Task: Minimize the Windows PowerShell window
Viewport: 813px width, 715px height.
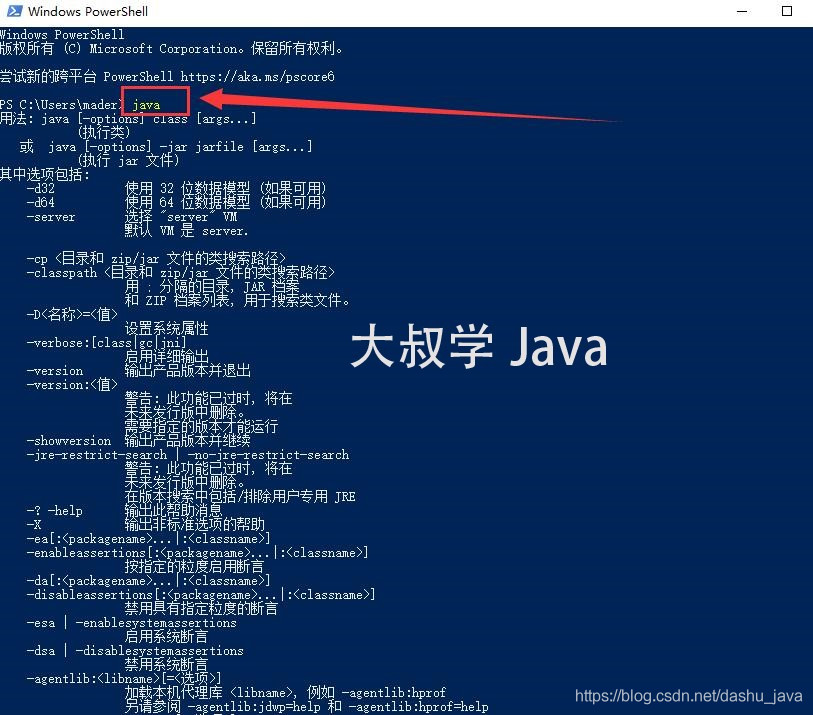Action: [742, 11]
